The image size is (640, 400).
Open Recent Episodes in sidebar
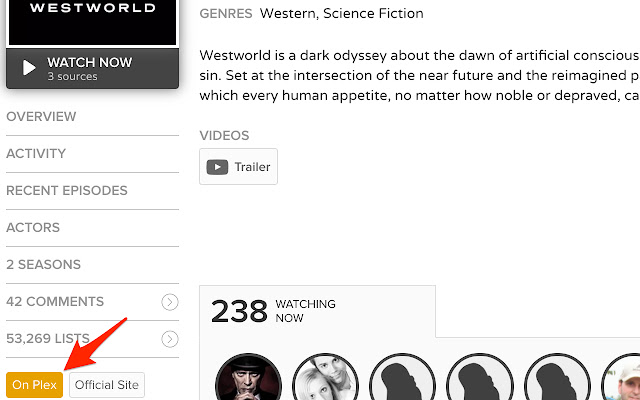67,191
